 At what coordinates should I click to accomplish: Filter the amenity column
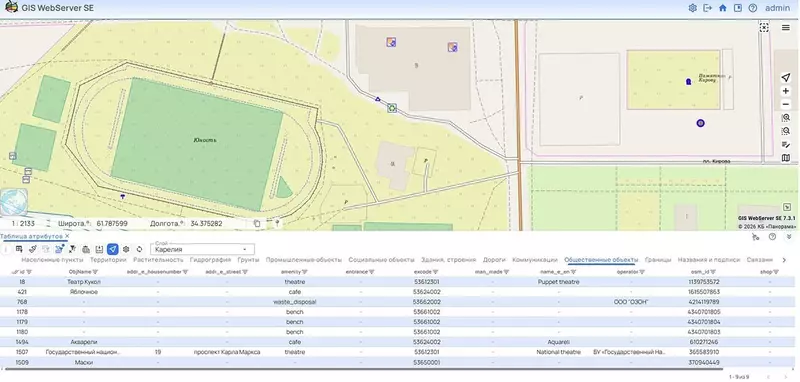coord(305,272)
